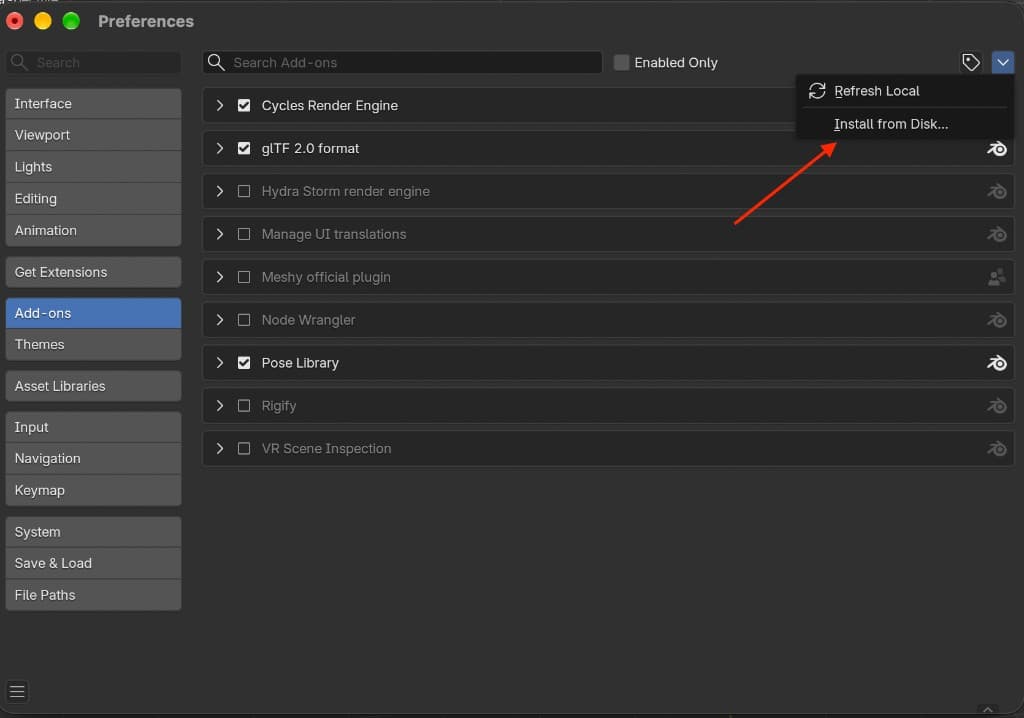Open Keymap preferences section
This screenshot has width=1024, height=718.
pos(93,491)
